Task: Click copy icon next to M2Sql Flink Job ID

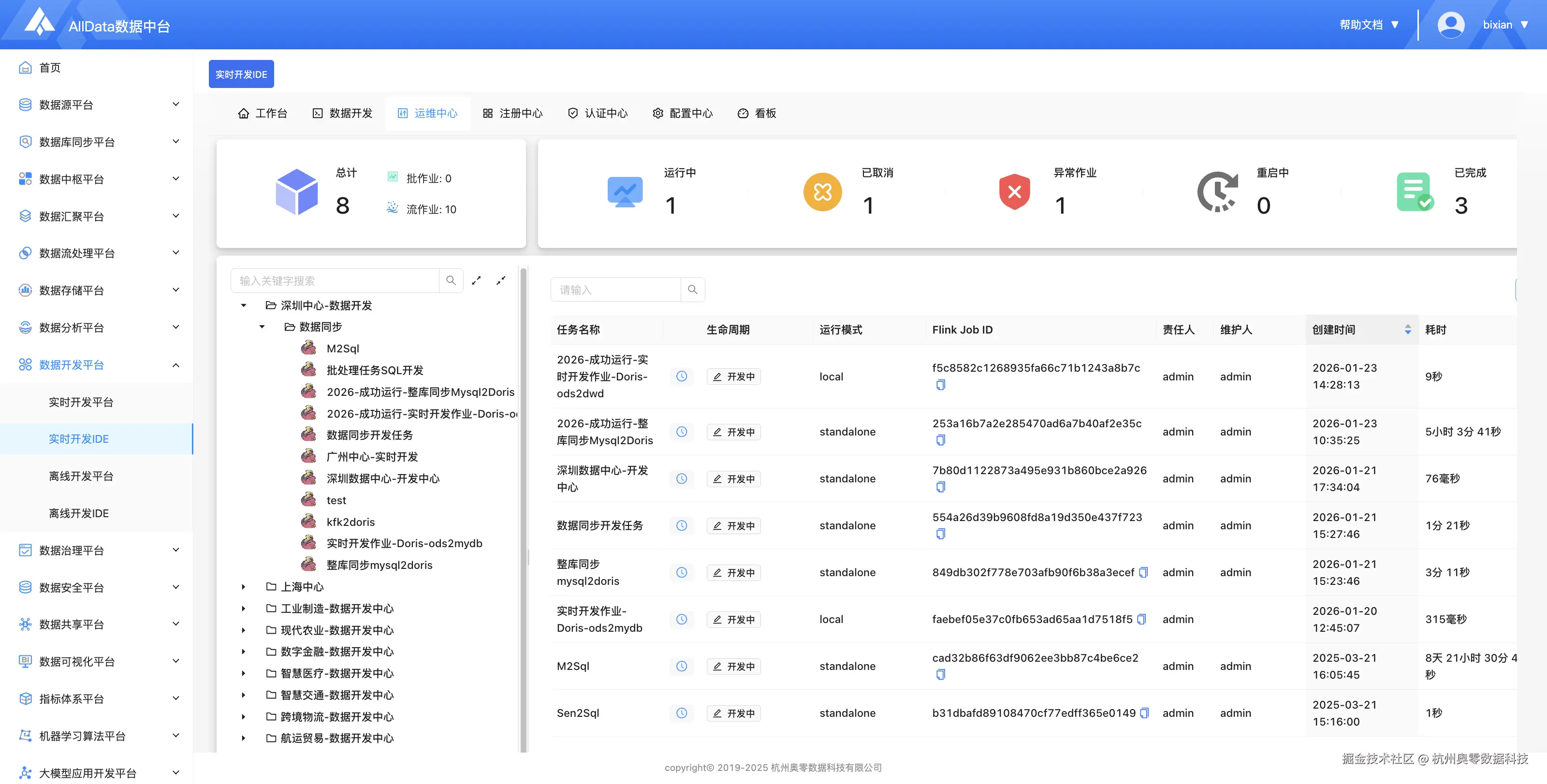Action: pyautogui.click(x=940, y=674)
